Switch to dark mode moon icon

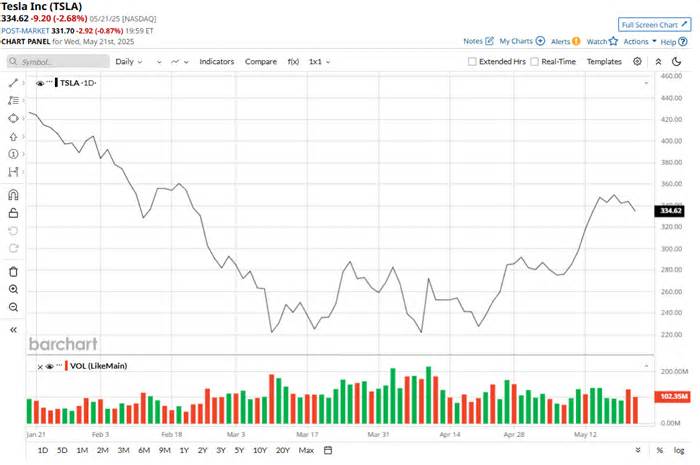[x=677, y=62]
